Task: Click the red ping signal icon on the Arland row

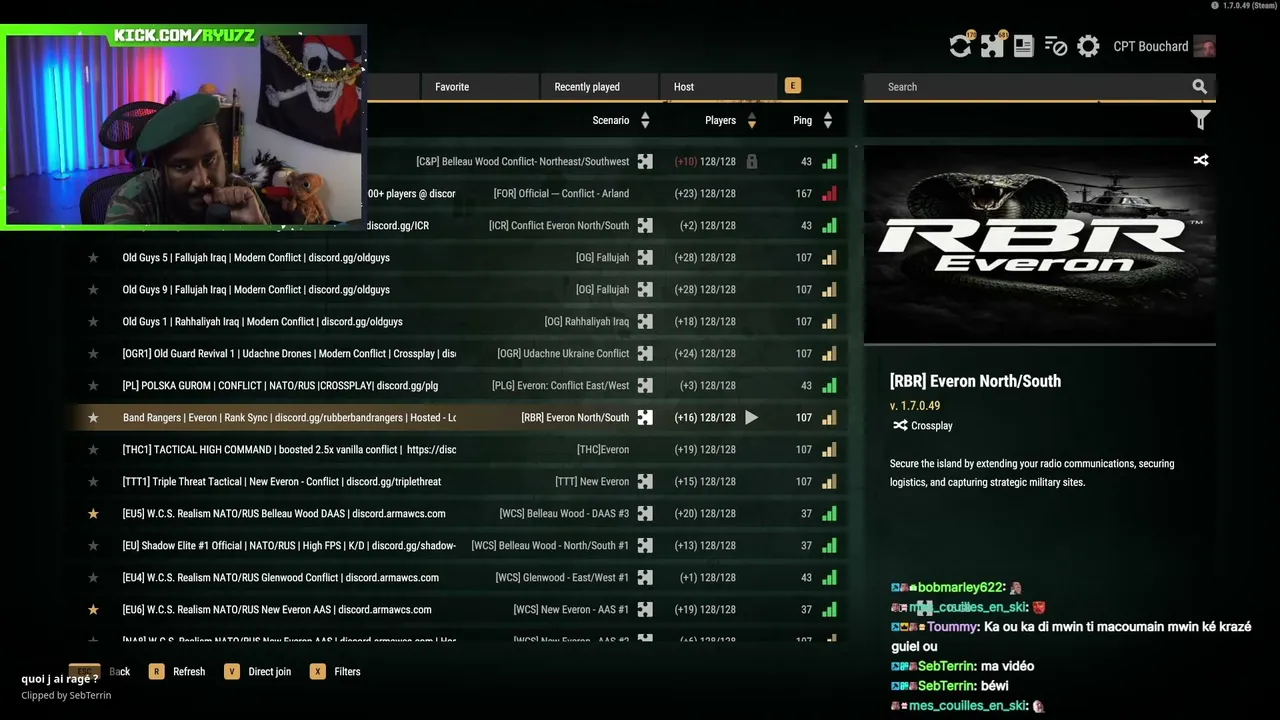Action: pos(829,193)
